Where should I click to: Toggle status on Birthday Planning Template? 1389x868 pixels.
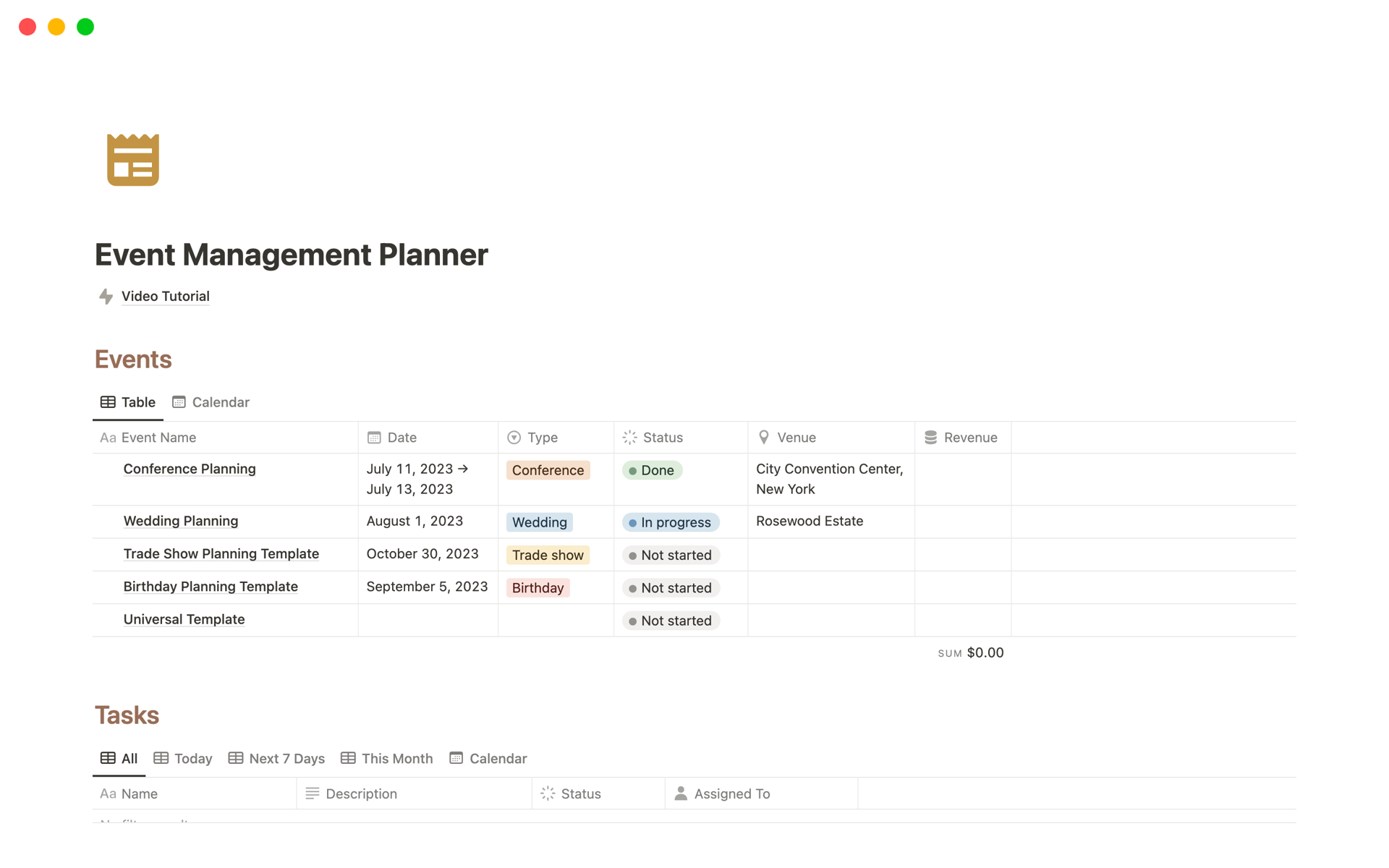pos(670,588)
